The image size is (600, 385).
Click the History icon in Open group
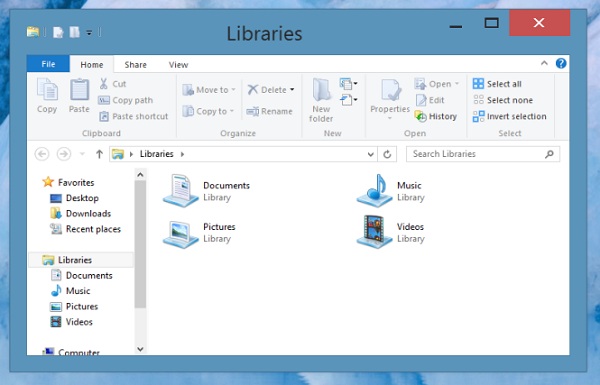[x=421, y=116]
